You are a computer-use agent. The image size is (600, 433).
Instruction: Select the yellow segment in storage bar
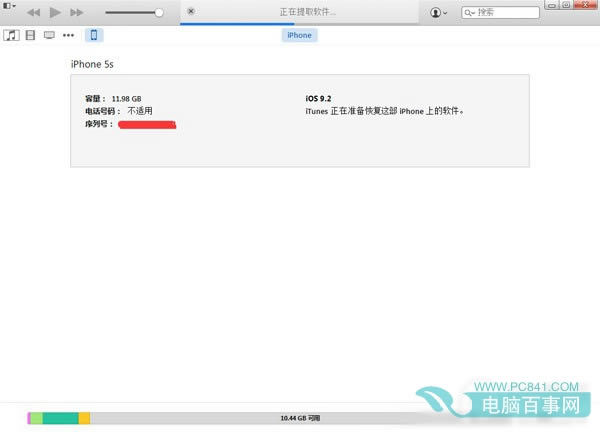[85, 418]
